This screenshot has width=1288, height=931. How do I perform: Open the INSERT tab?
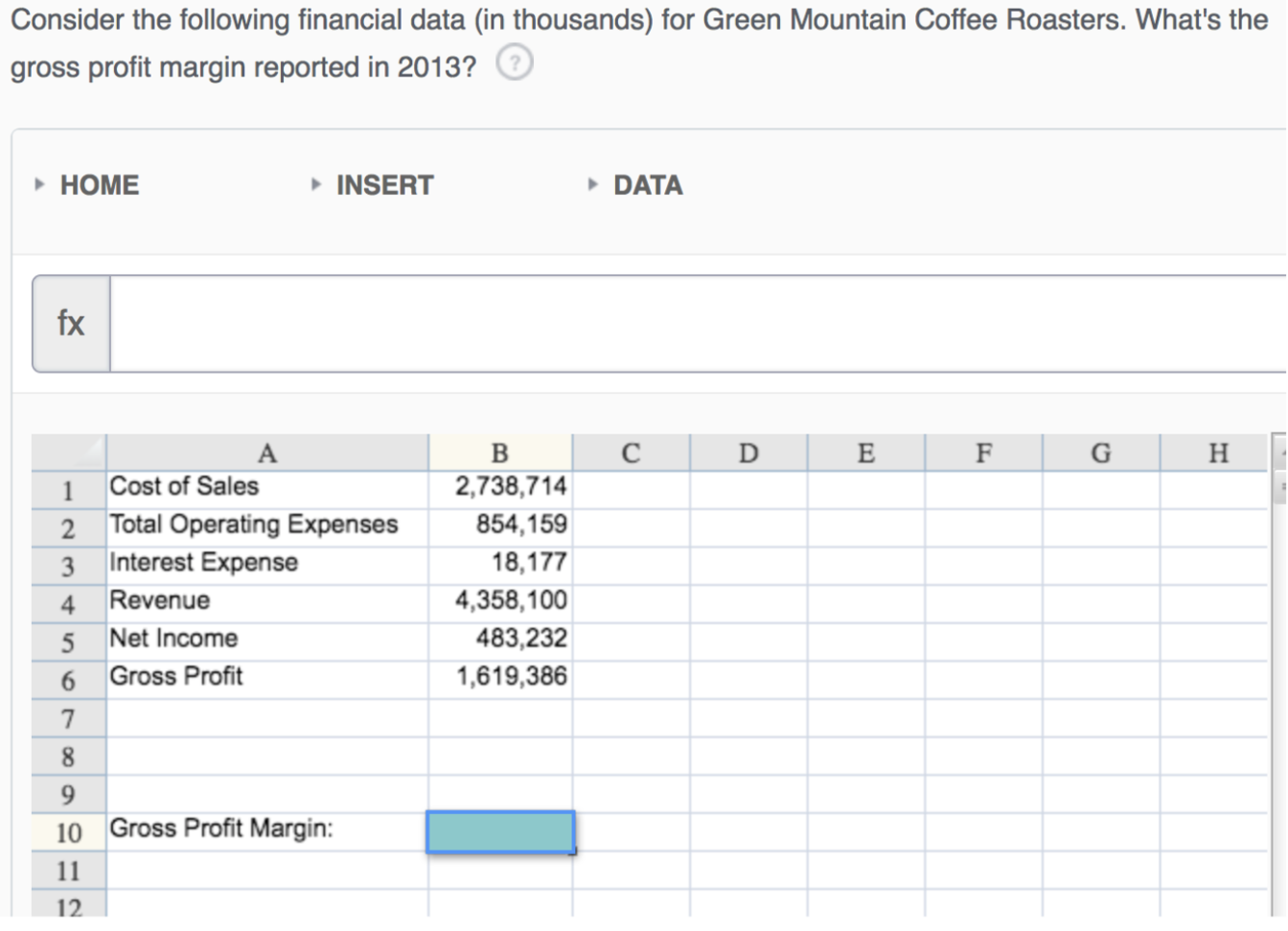[x=384, y=185]
